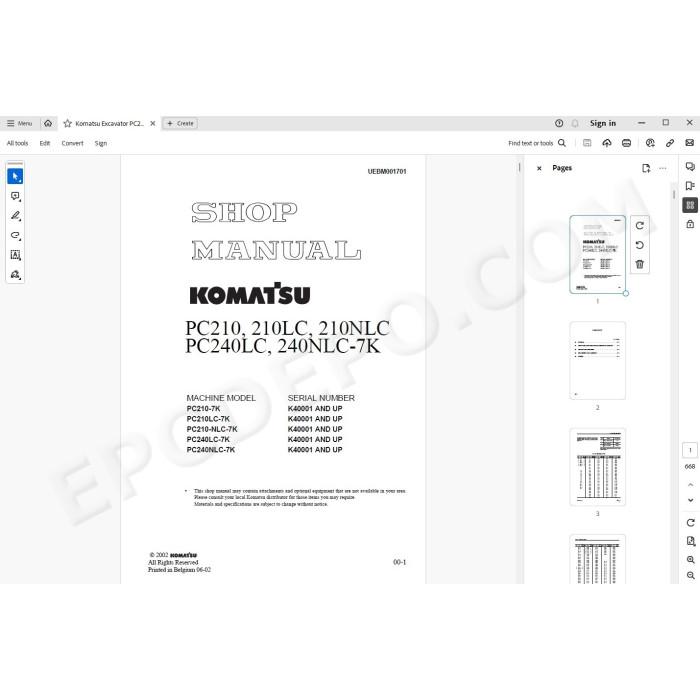The image size is (700, 700).
Task: Toggle the Page thumbnails panel button
Action: (690, 205)
